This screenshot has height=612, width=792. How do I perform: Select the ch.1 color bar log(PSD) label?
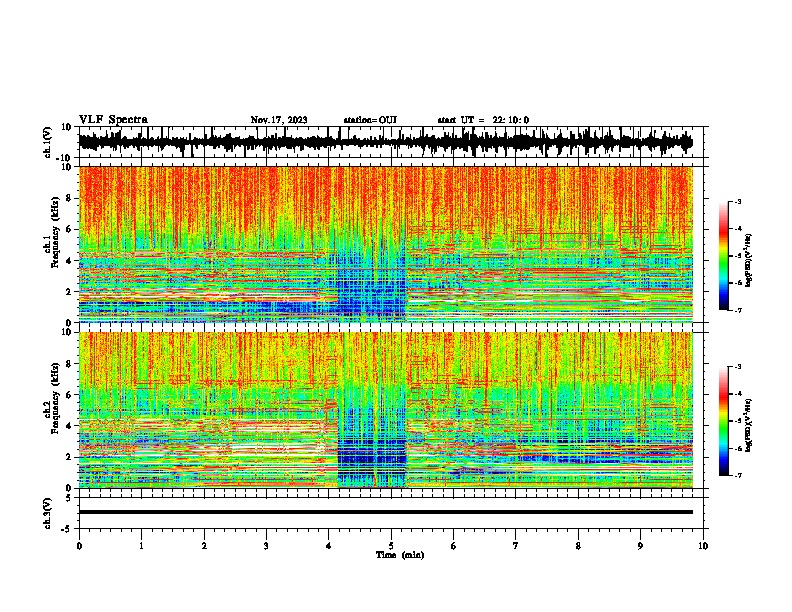[x=749, y=260]
